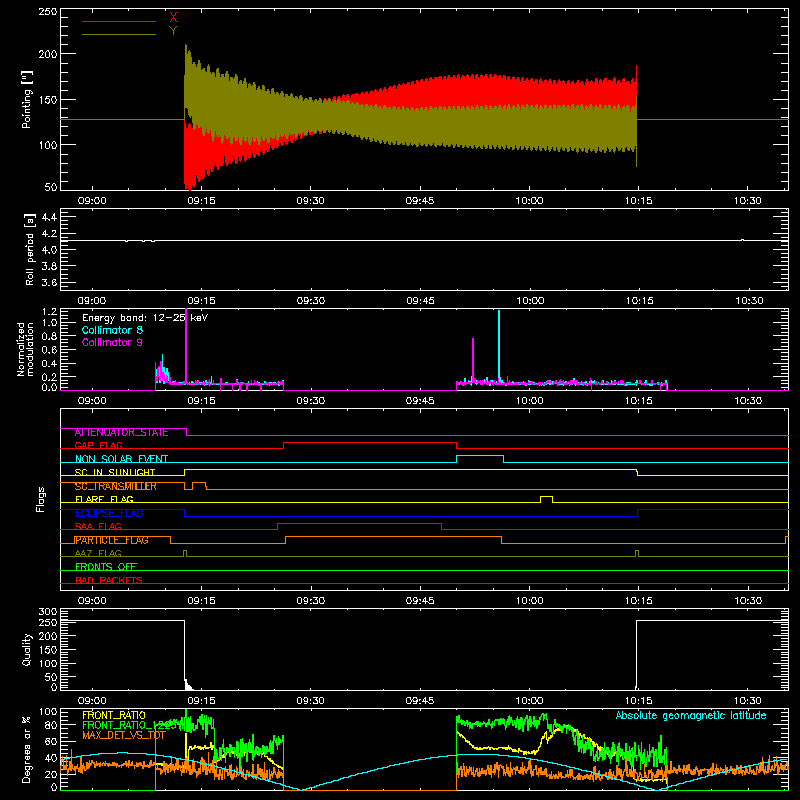Select the Energy band: 12-25 keV label
Image resolution: width=800 pixels, height=800 pixels.
tap(145, 318)
